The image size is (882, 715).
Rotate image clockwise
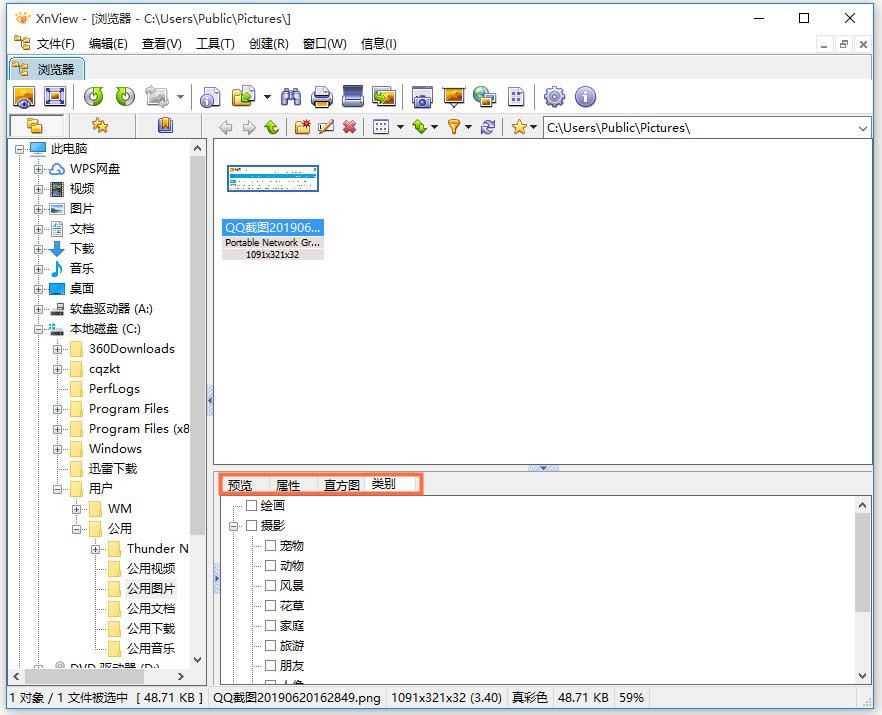125,97
